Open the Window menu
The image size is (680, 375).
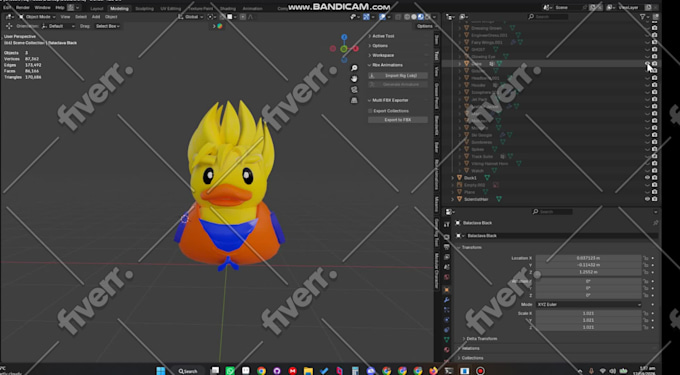[42, 7]
